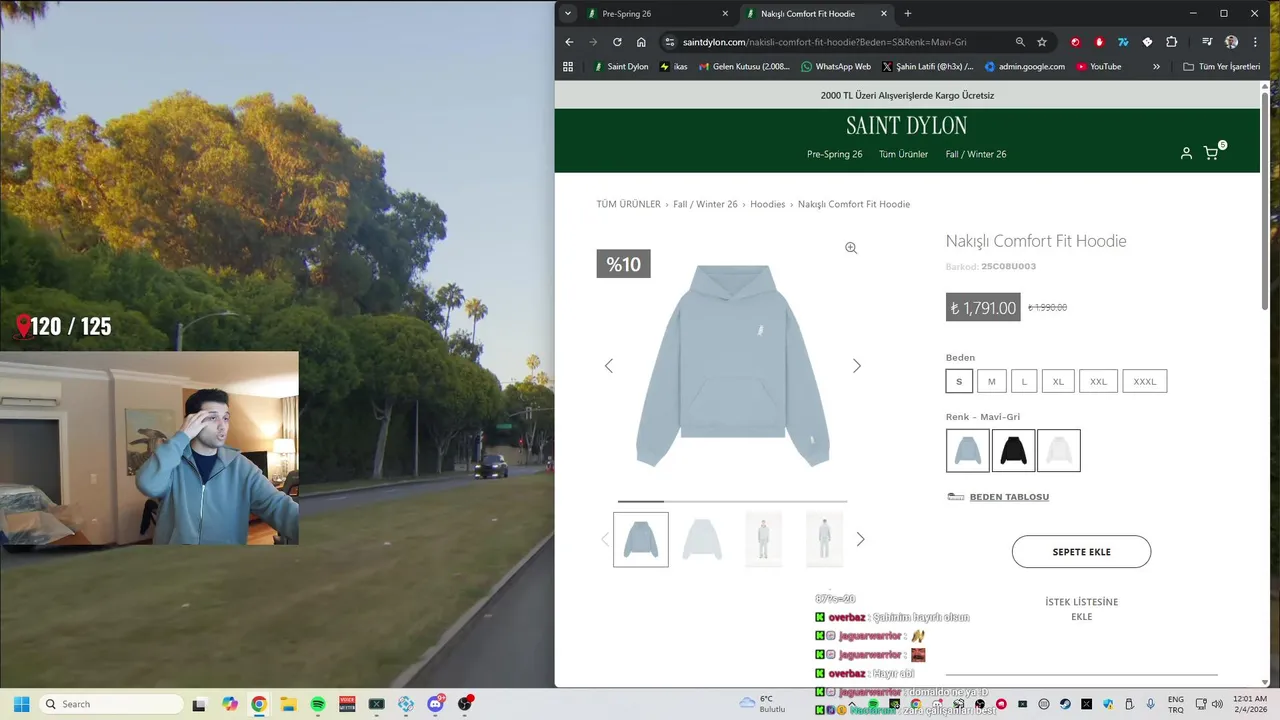Select size M
Image resolution: width=1280 pixels, height=720 pixels.
pyautogui.click(x=992, y=381)
